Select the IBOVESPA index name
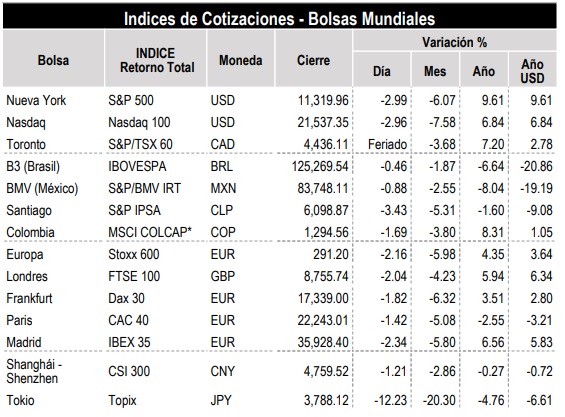The width and height of the screenshot is (565, 417). coord(137,167)
